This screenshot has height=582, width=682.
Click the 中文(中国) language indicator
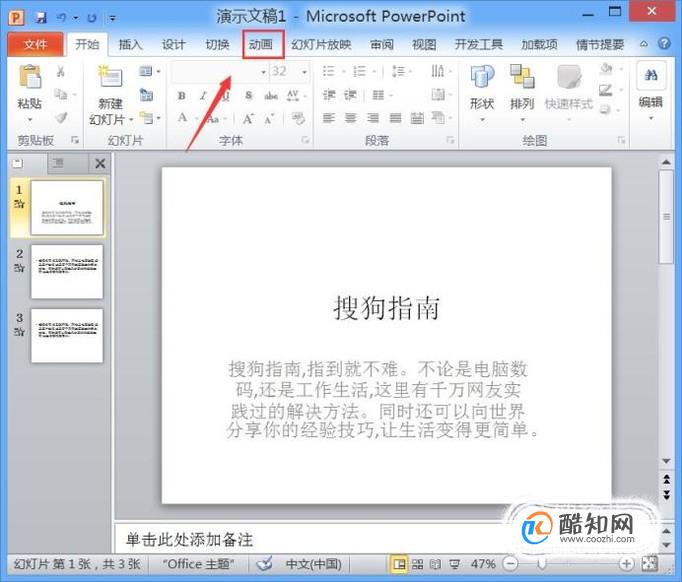313,564
